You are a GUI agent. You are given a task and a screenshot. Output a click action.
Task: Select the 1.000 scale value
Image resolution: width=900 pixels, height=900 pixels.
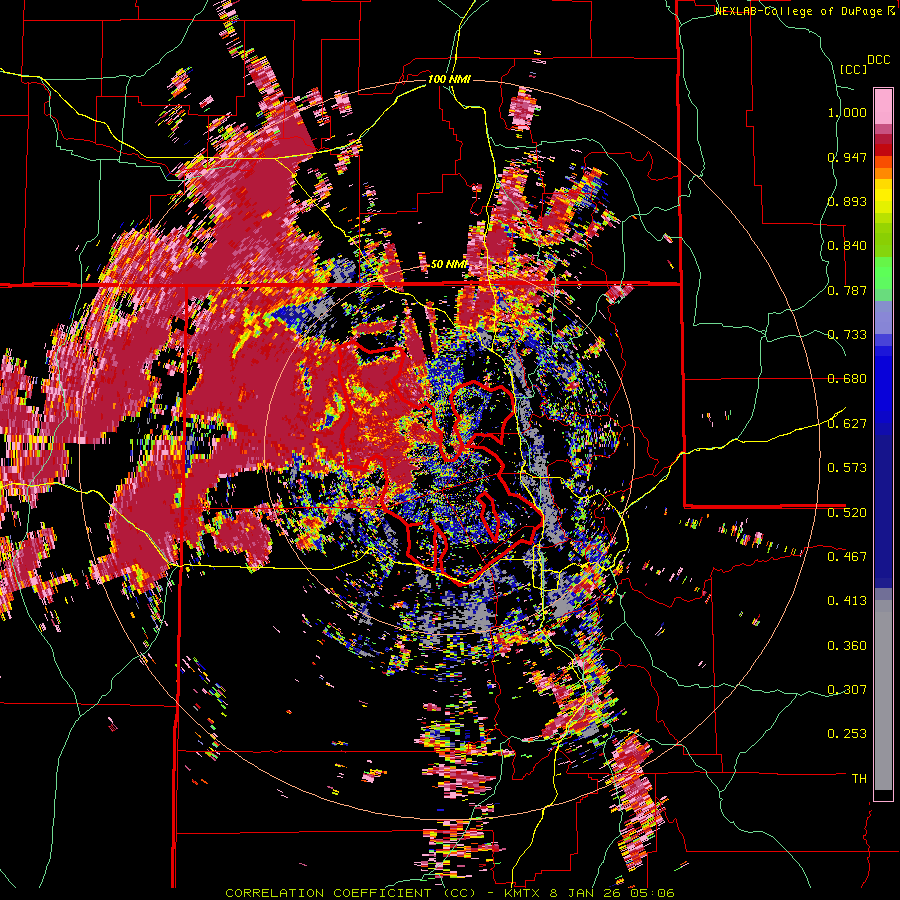click(x=847, y=112)
